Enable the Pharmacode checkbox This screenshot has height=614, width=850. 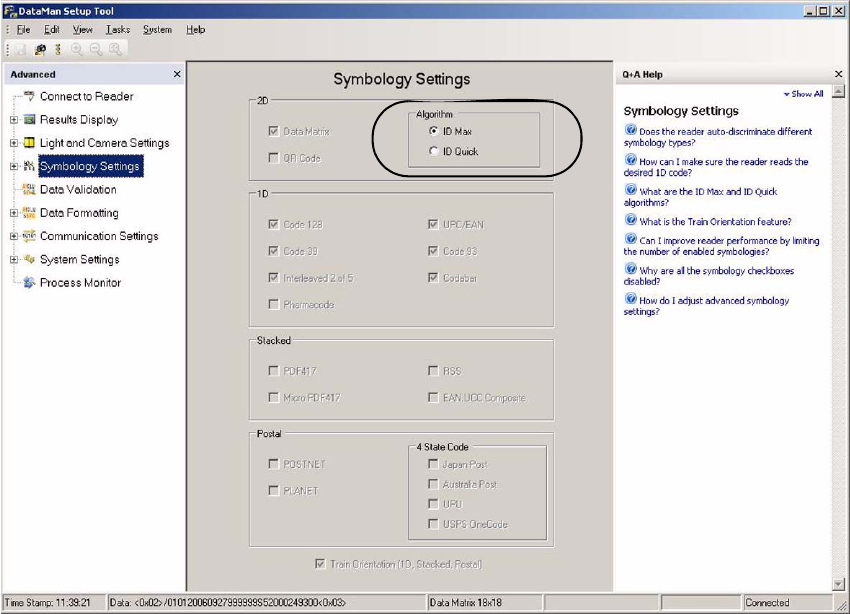pyautogui.click(x=274, y=304)
